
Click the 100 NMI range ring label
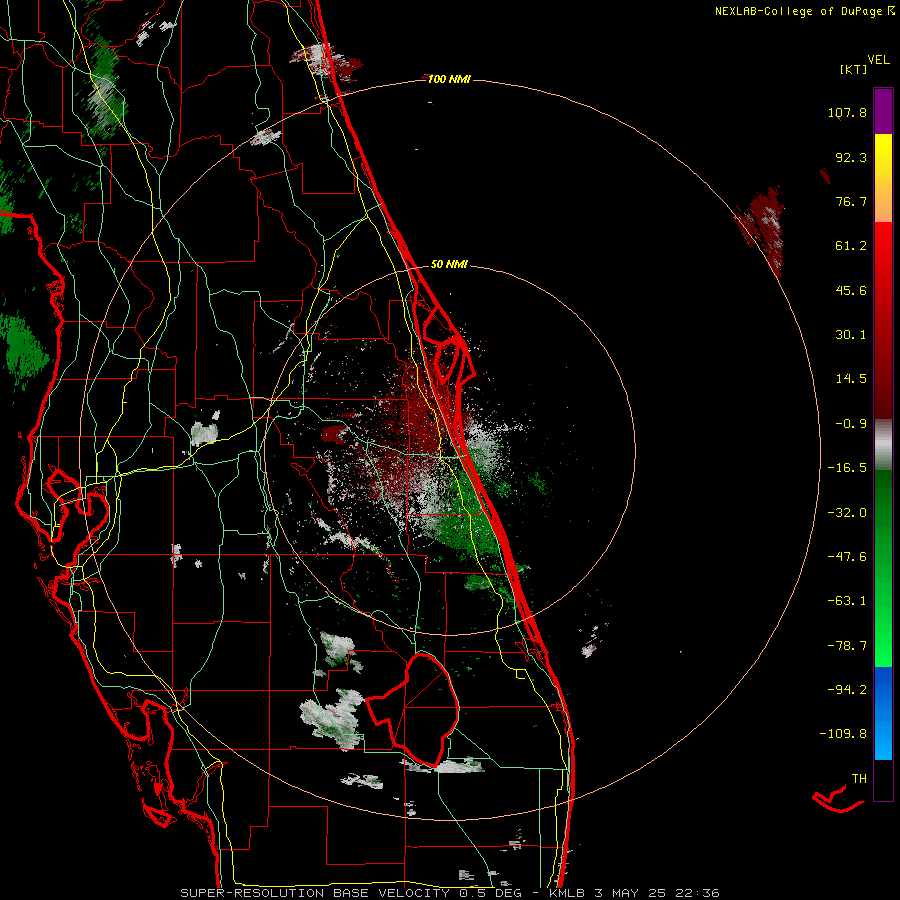coord(449,79)
